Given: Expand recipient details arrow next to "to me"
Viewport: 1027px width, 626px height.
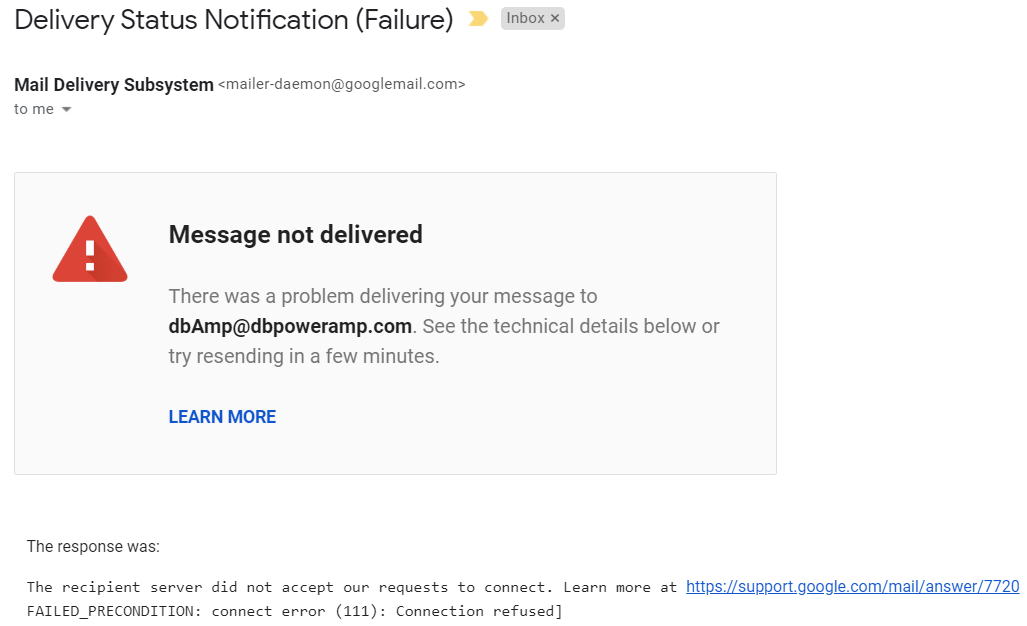Looking at the screenshot, I should 67,110.
